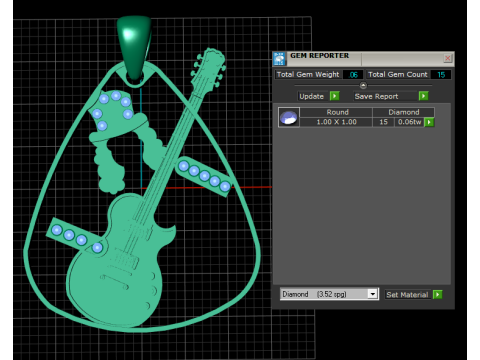Image resolution: width=480 pixels, height=360 pixels.
Task: Collapse the panel with the round arrow toggle
Action: coord(363,86)
